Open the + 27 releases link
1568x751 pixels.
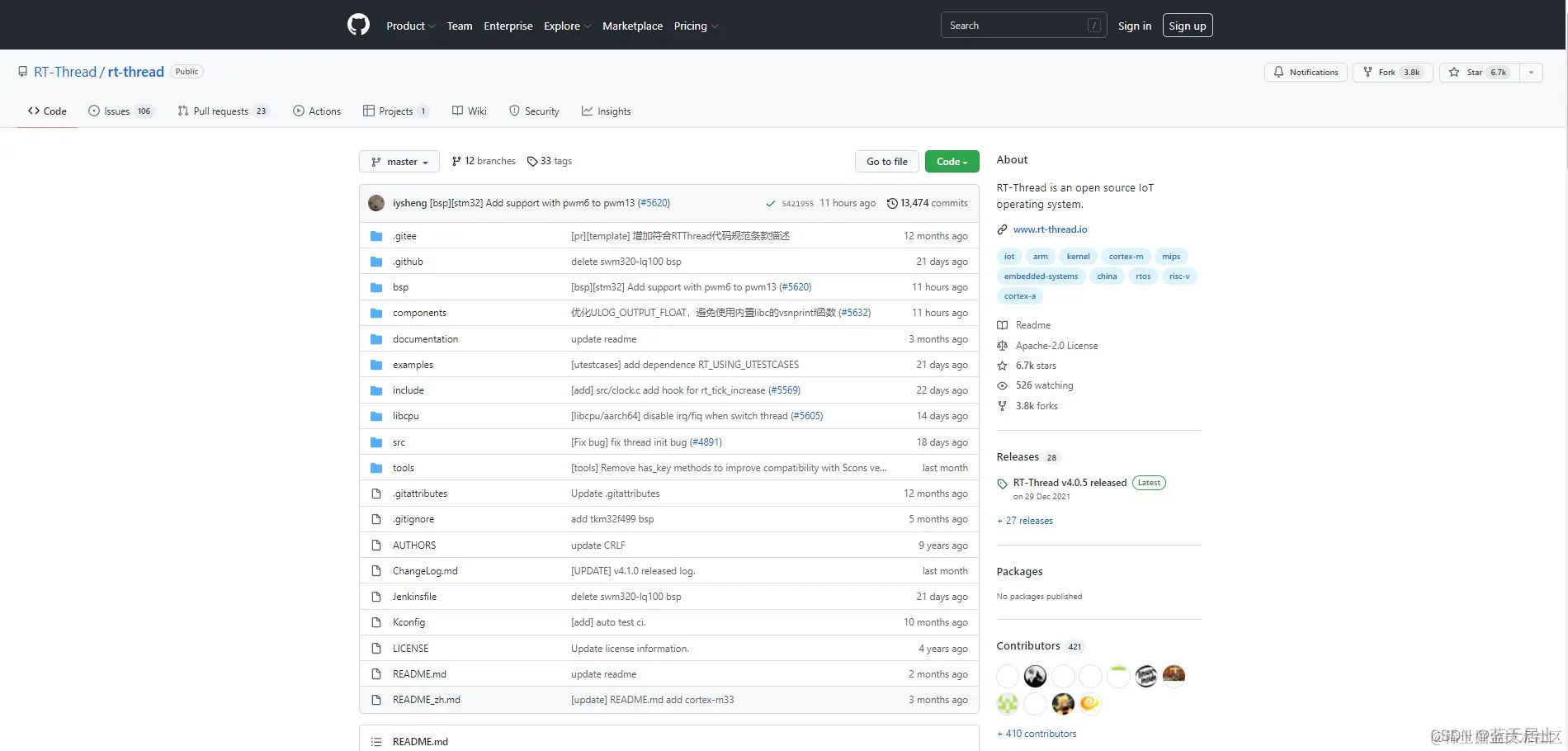point(1025,521)
